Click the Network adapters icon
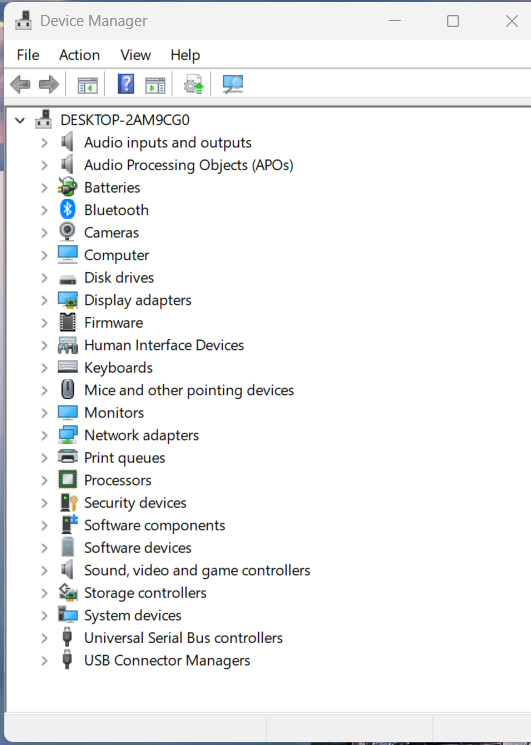 (x=67, y=435)
